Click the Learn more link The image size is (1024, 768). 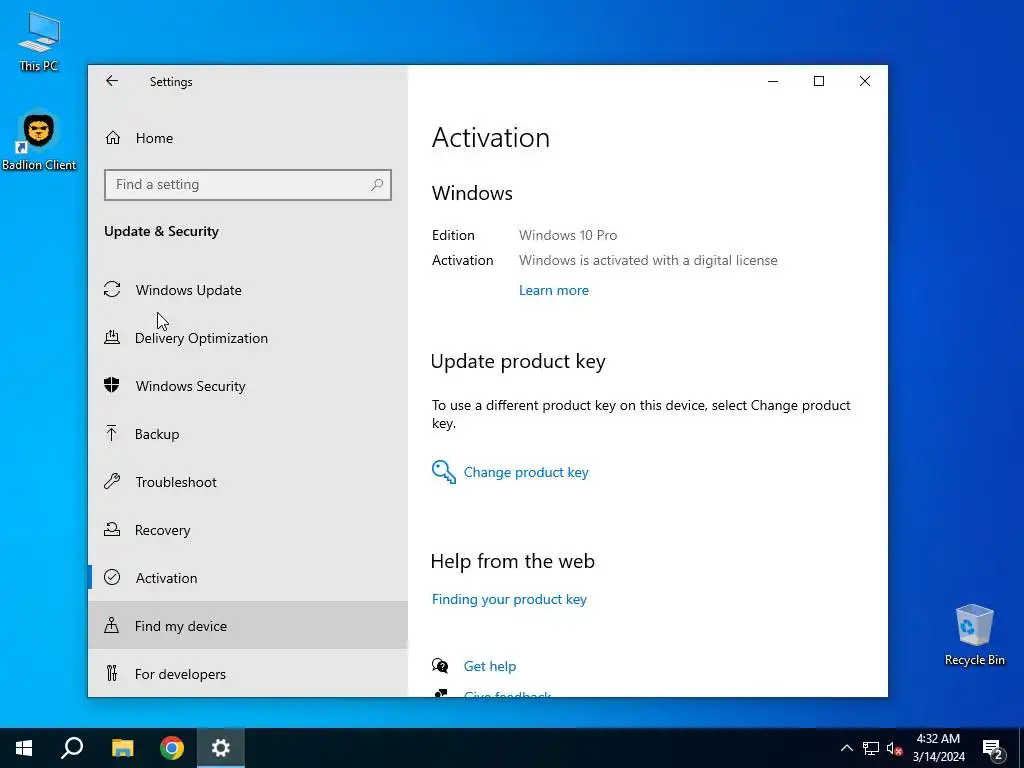point(554,290)
